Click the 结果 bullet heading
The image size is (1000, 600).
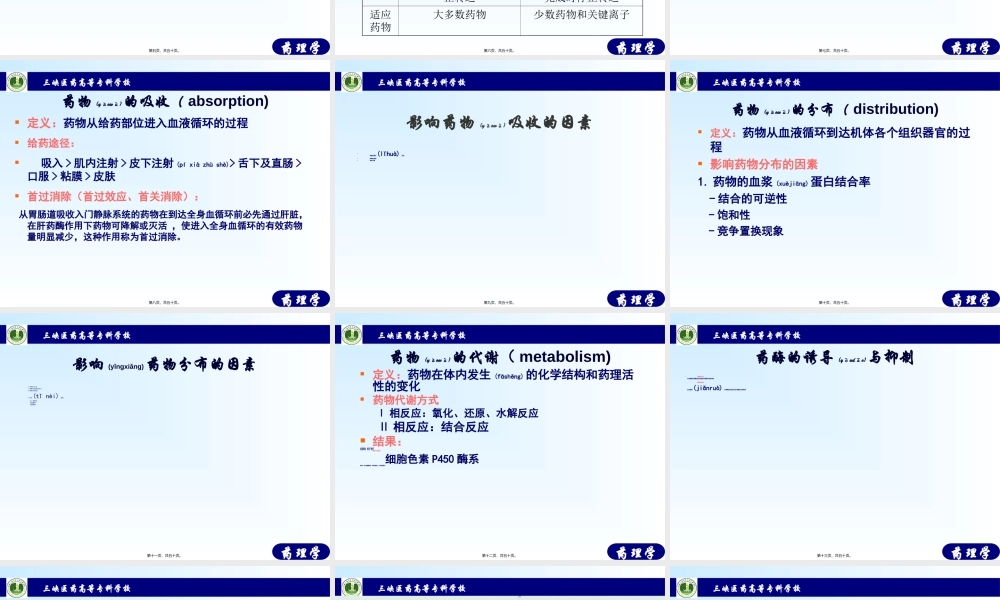[387, 441]
